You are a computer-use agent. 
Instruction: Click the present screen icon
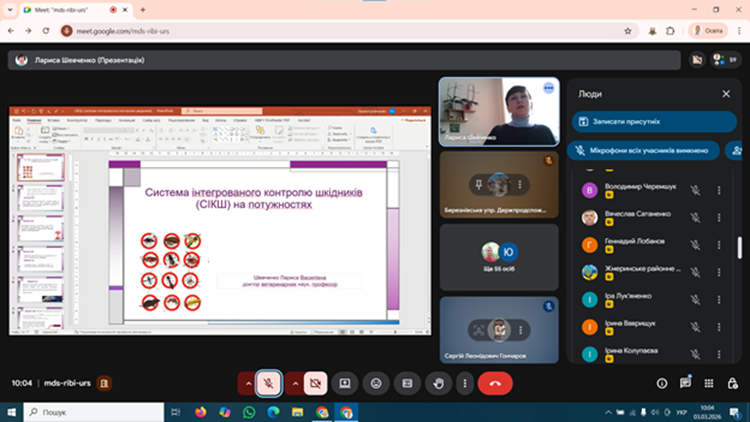click(345, 383)
